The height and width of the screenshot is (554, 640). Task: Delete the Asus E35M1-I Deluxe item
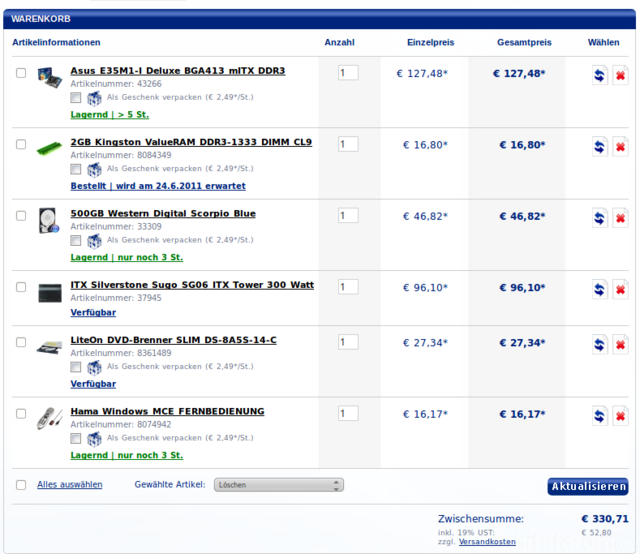point(620,76)
